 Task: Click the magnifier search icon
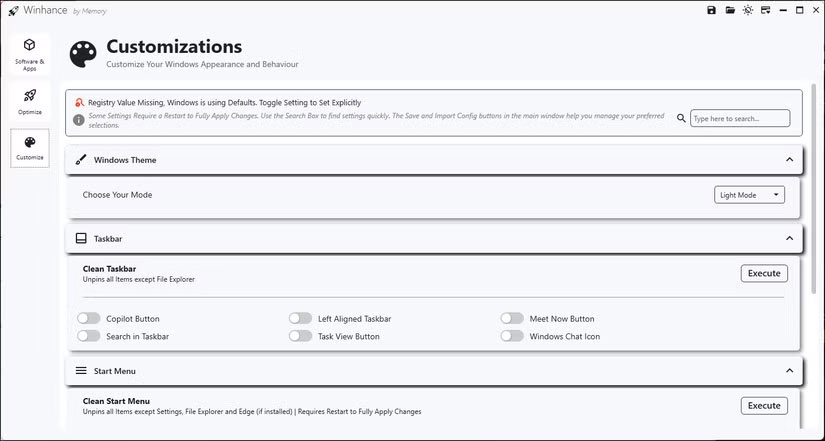681,118
